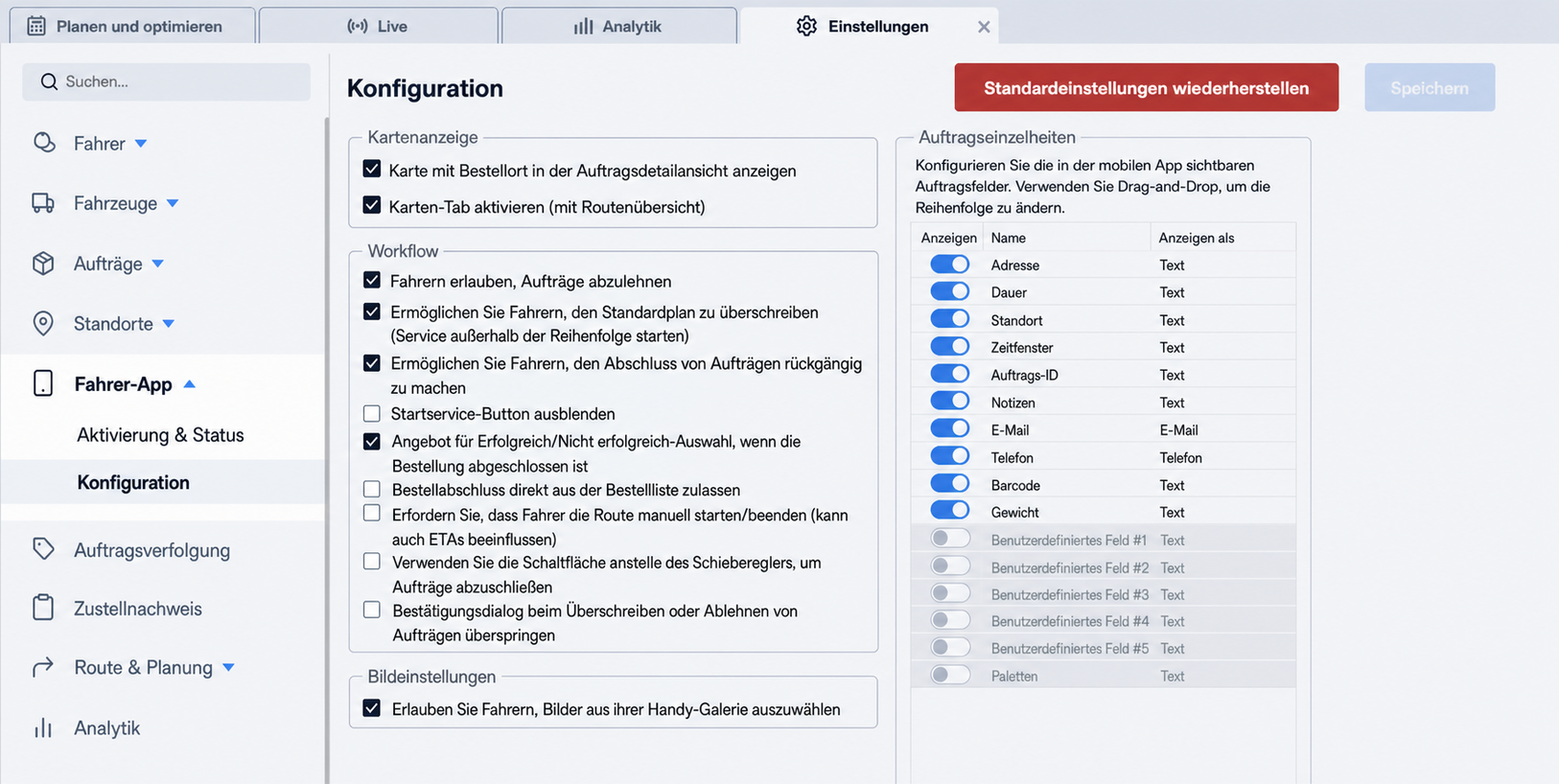The width and height of the screenshot is (1559, 784).
Task: Uncheck Abschluss von Aufträgen rückgängig machen
Action: pyautogui.click(x=372, y=363)
